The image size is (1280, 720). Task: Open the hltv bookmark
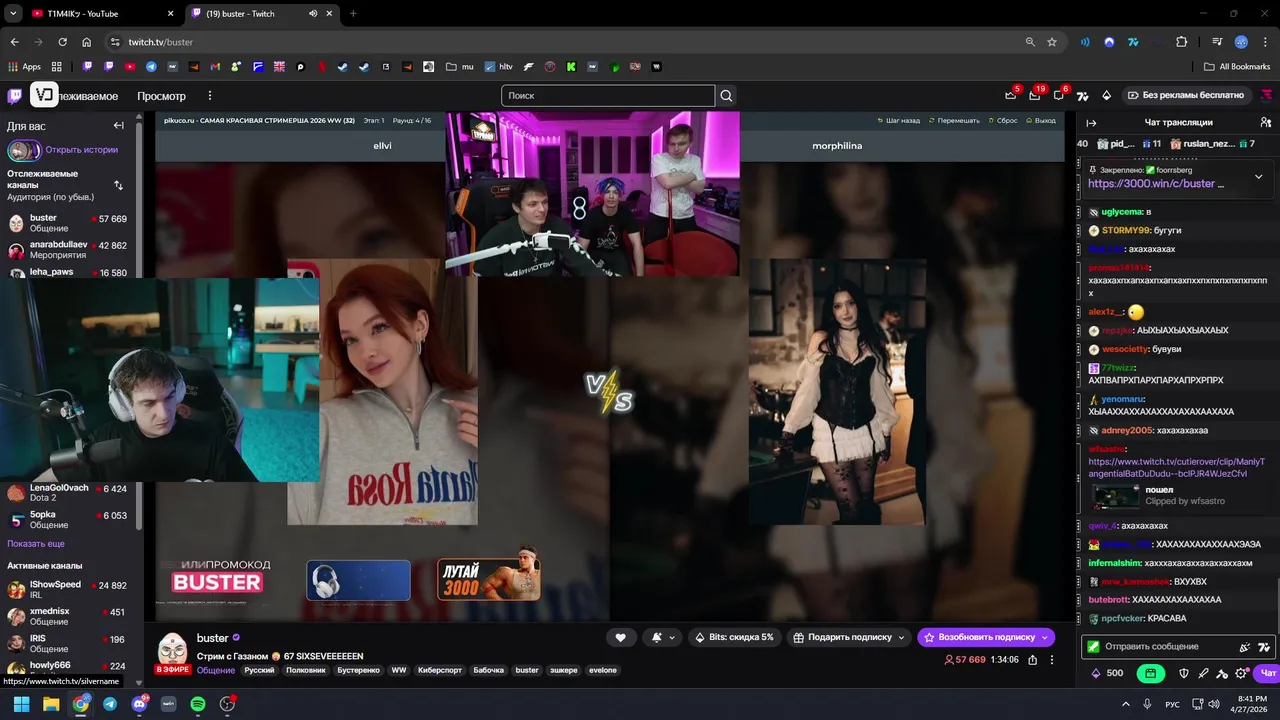[x=498, y=67]
